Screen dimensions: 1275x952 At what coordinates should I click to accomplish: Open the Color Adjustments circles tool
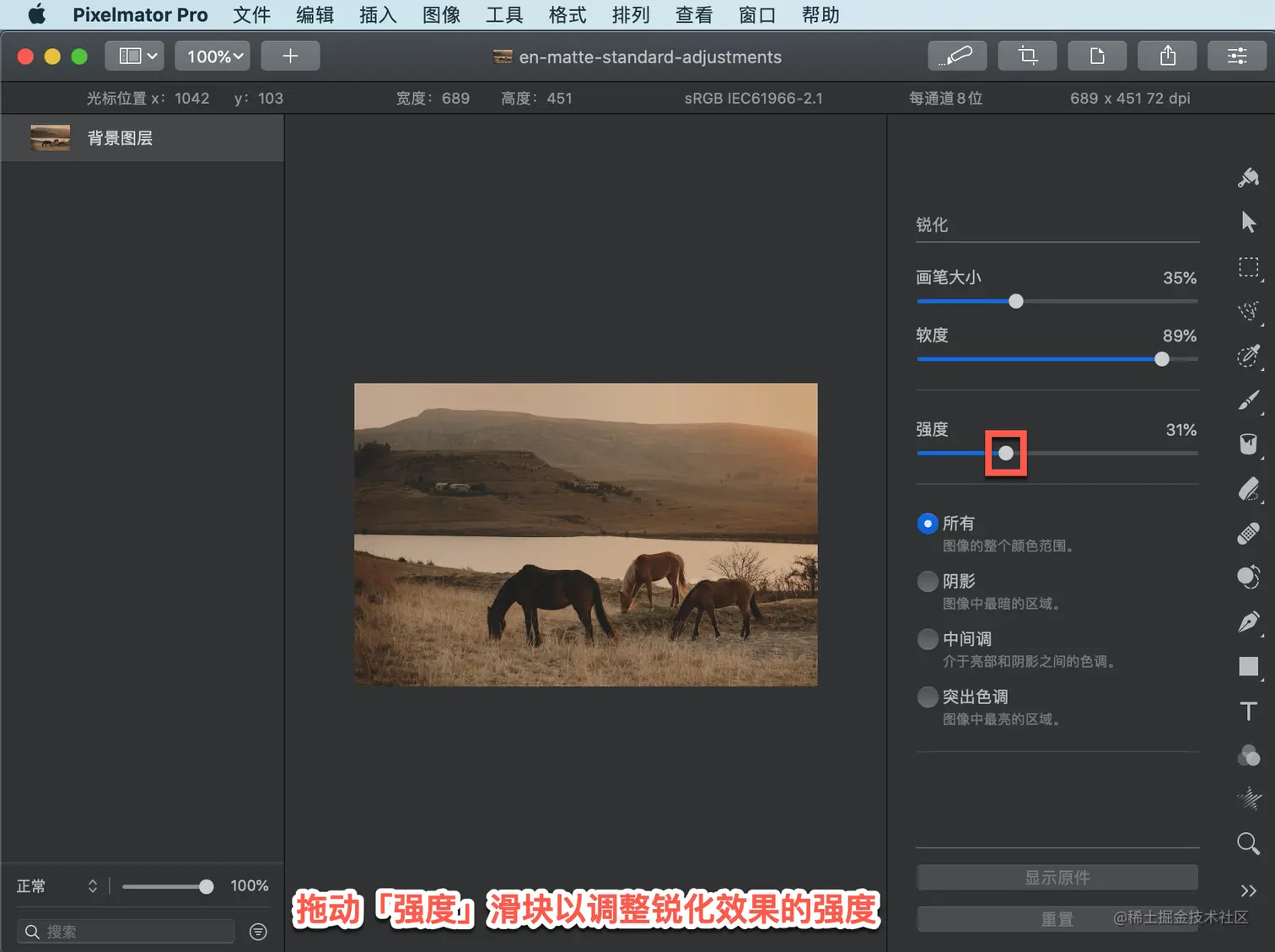coord(1249,756)
